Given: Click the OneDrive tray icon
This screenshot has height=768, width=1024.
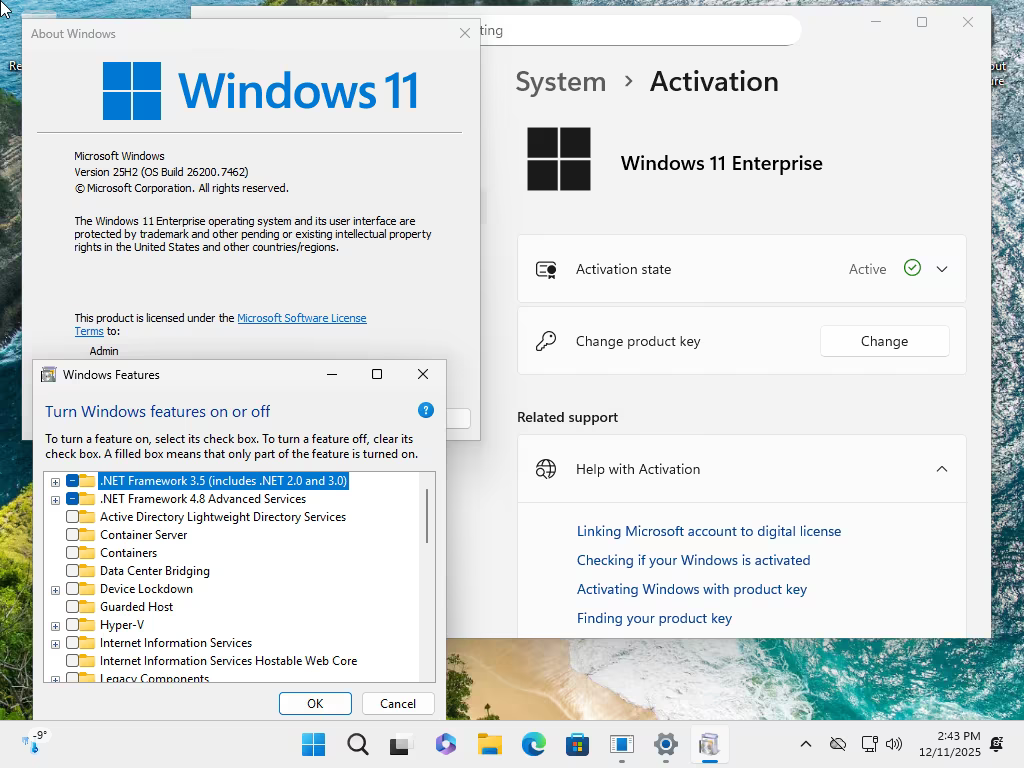Looking at the screenshot, I should click(838, 744).
